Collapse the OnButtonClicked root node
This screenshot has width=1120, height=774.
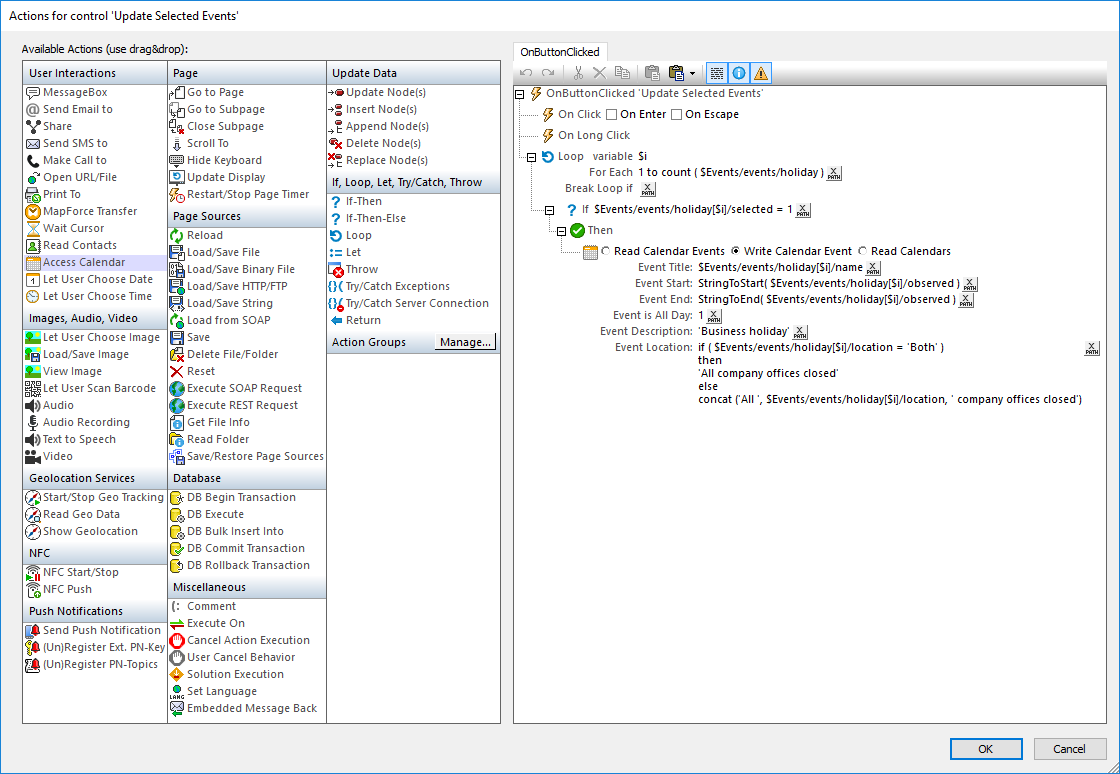519,92
